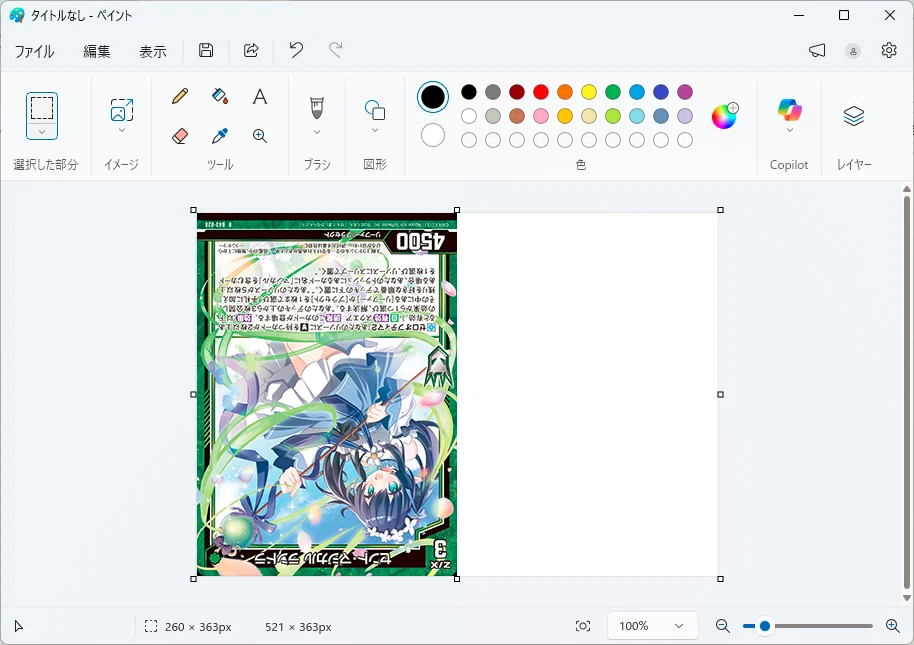Click the zoom slider handle

(x=765, y=626)
